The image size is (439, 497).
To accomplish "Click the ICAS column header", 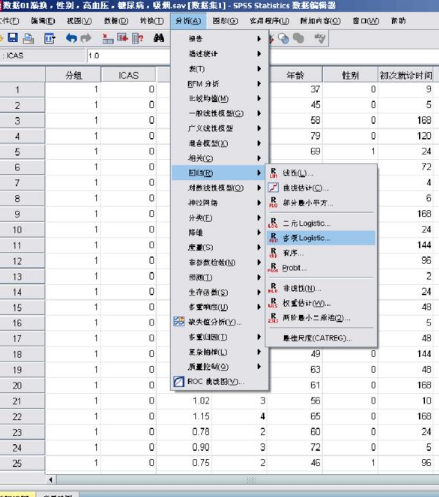I will (128, 75).
